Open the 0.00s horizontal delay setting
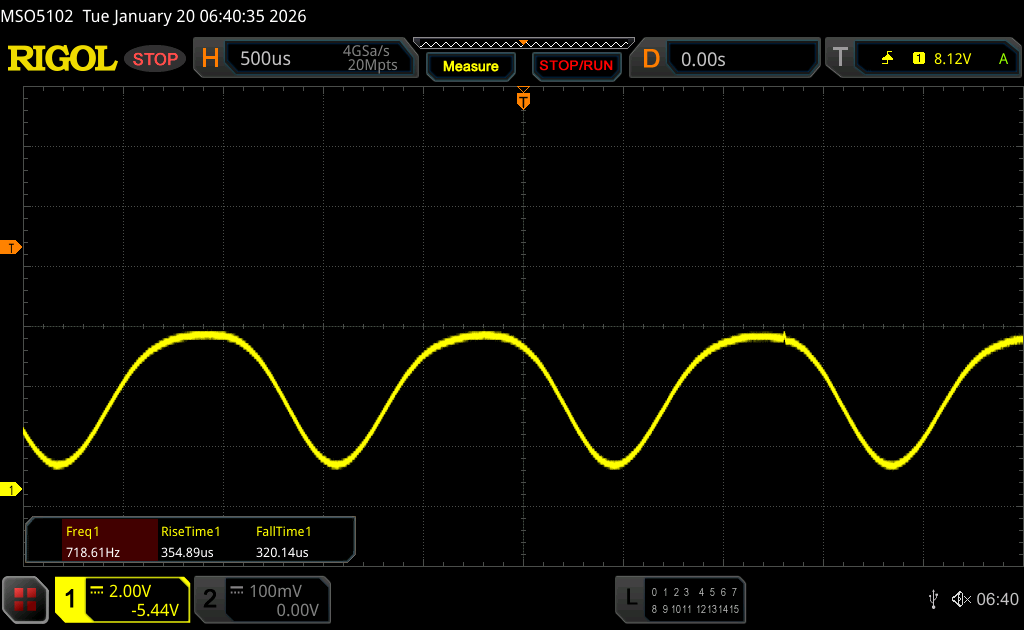Screen dimensions: 1024x630 [703, 59]
